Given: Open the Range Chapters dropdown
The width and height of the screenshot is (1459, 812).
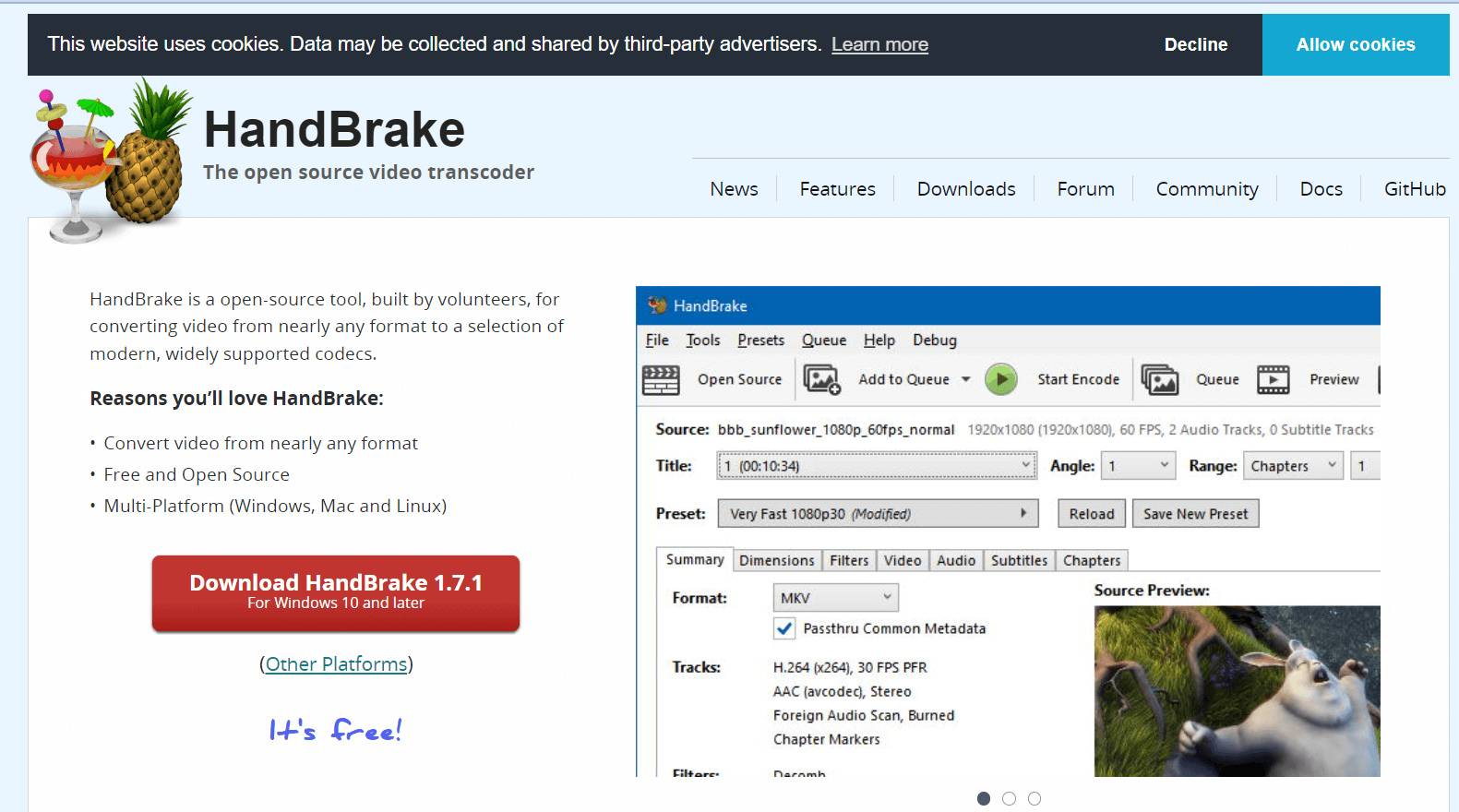Looking at the screenshot, I should 1293,466.
